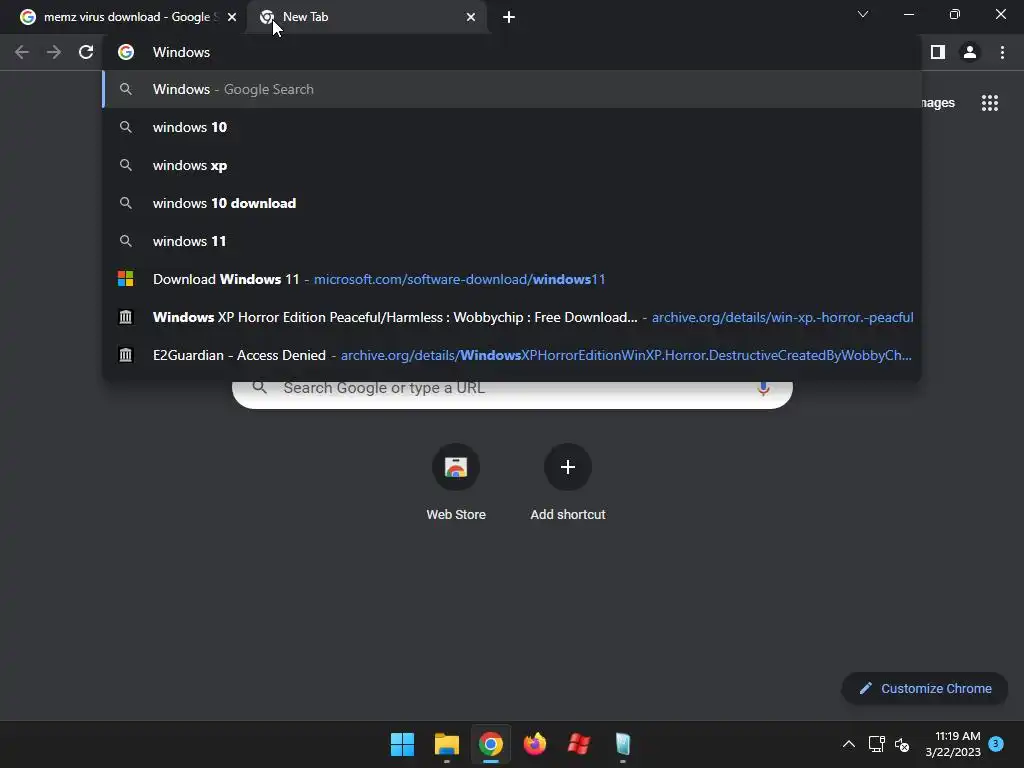Open Windows Start menu

coord(402,744)
